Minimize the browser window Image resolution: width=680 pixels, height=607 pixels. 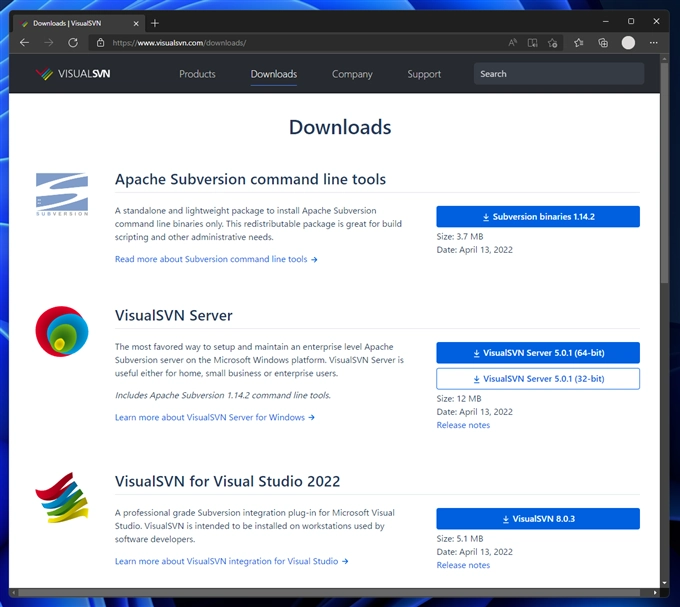pyautogui.click(x=605, y=21)
